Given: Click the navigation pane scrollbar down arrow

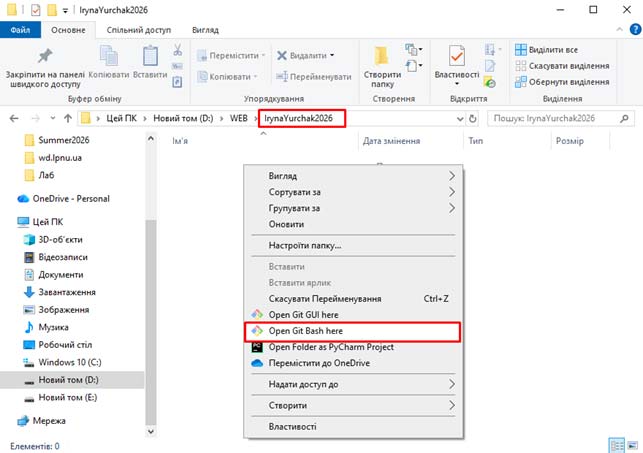Looking at the screenshot, I should point(150,431).
